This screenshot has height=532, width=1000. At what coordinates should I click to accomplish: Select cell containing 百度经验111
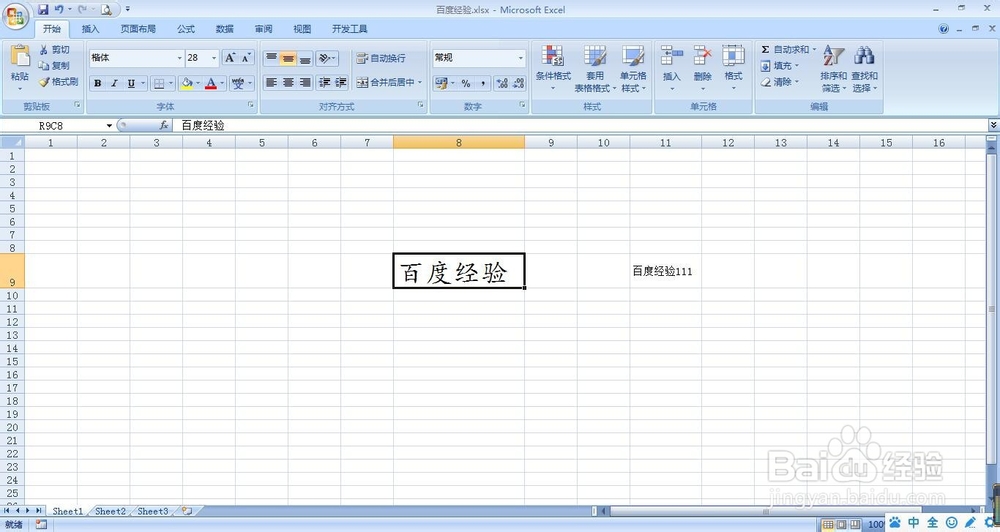(x=665, y=271)
